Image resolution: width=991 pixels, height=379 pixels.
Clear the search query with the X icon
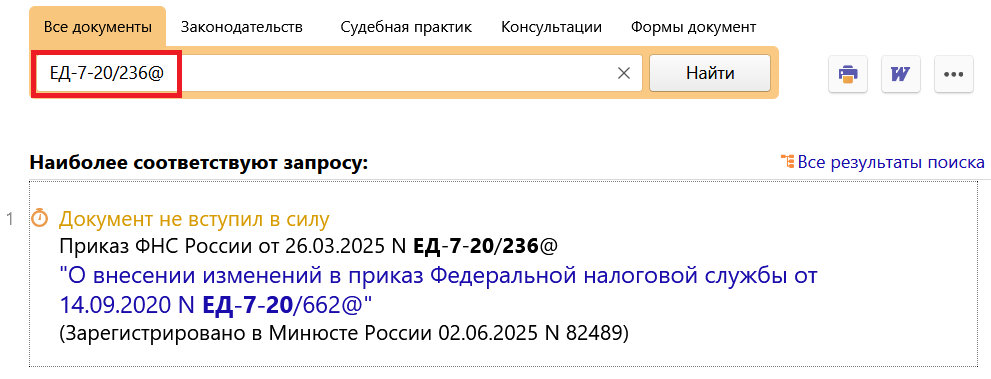[x=624, y=73]
